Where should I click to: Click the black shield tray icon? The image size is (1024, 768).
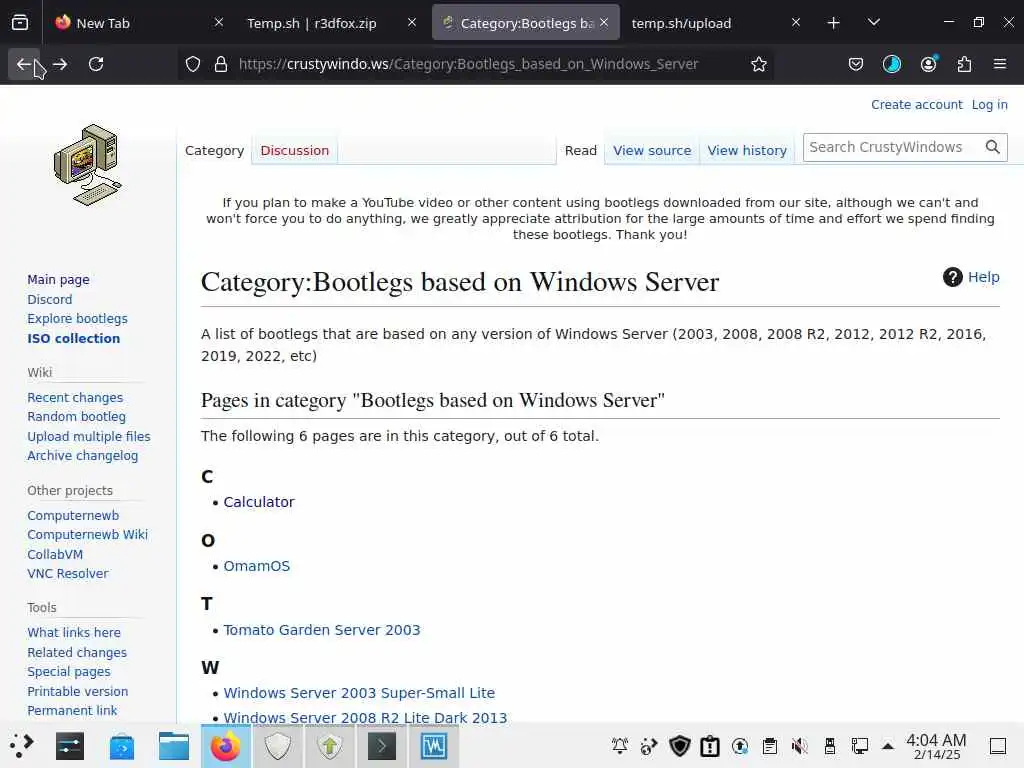click(680, 746)
